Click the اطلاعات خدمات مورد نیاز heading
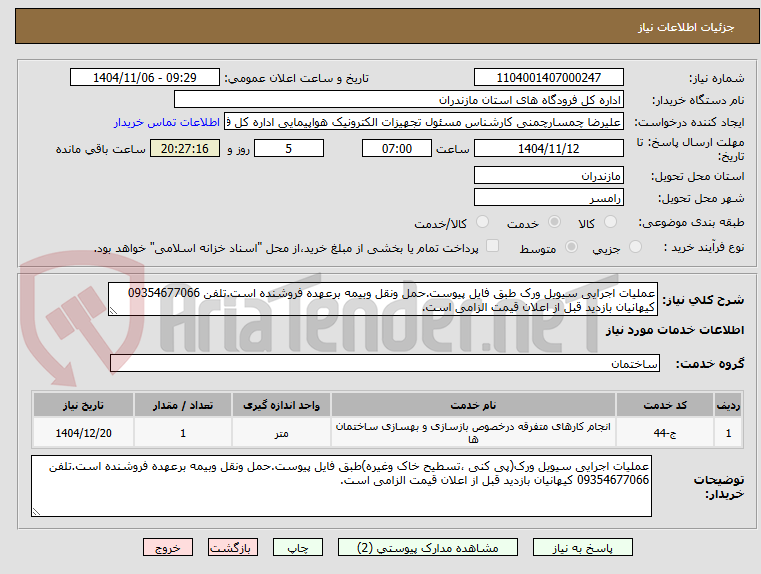This screenshot has width=761, height=574. 675,330
